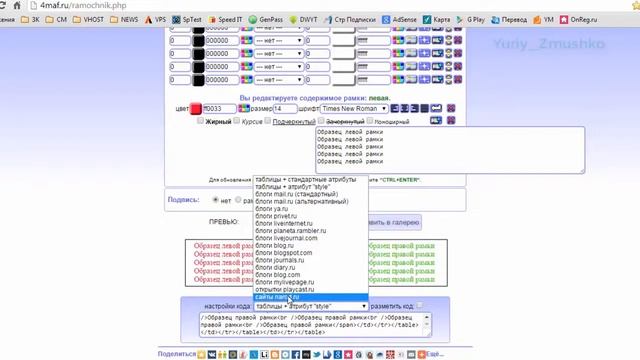
Task: Open the настройки кода dropdown
Action: (x=311, y=306)
